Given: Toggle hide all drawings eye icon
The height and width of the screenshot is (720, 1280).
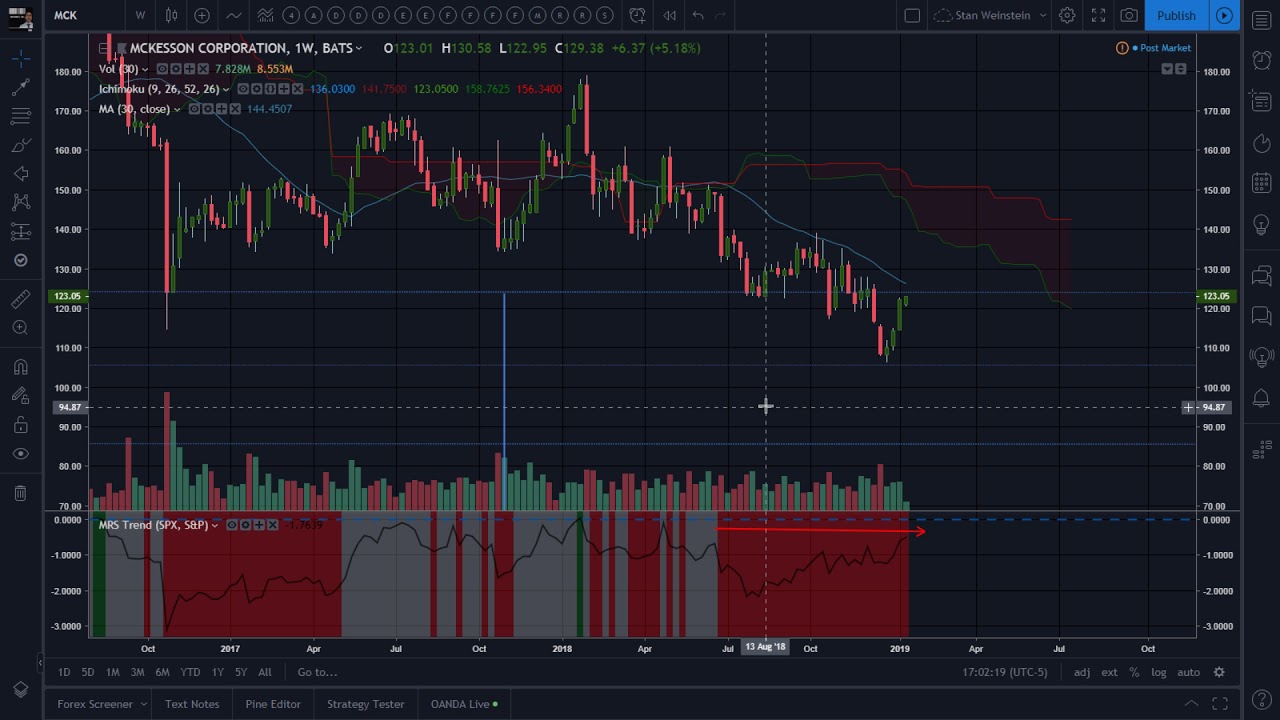Looking at the screenshot, I should 20,454.
